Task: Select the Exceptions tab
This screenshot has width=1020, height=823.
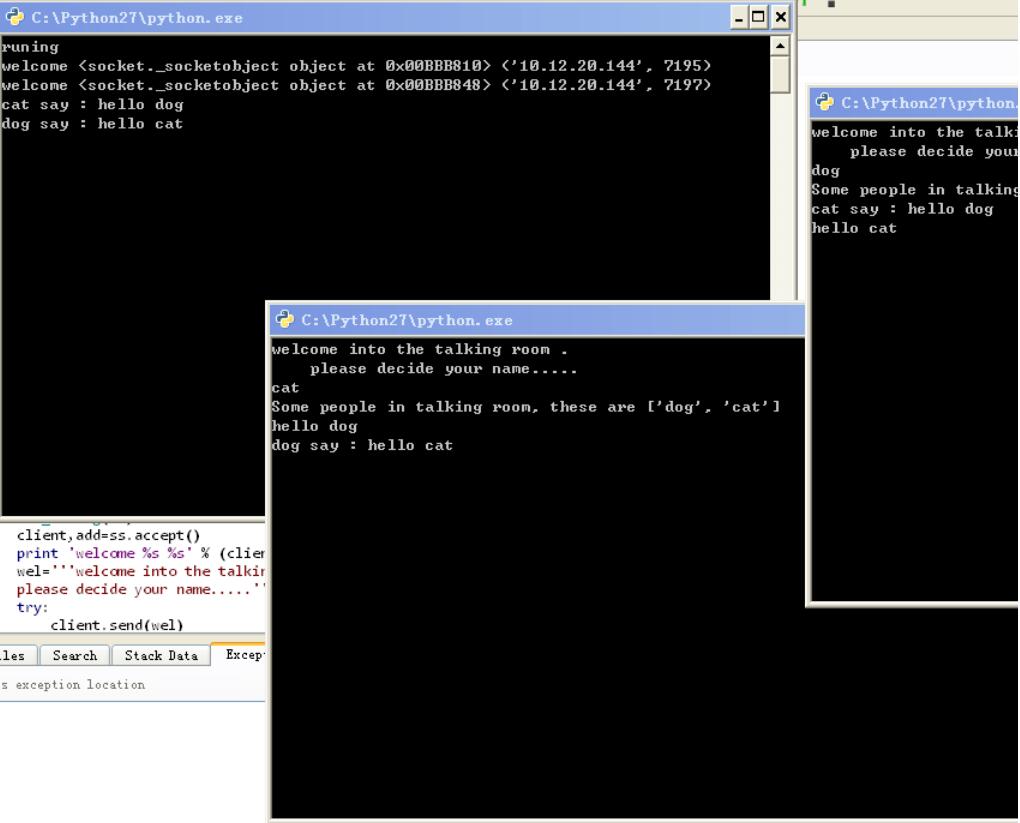Action: click(x=239, y=654)
